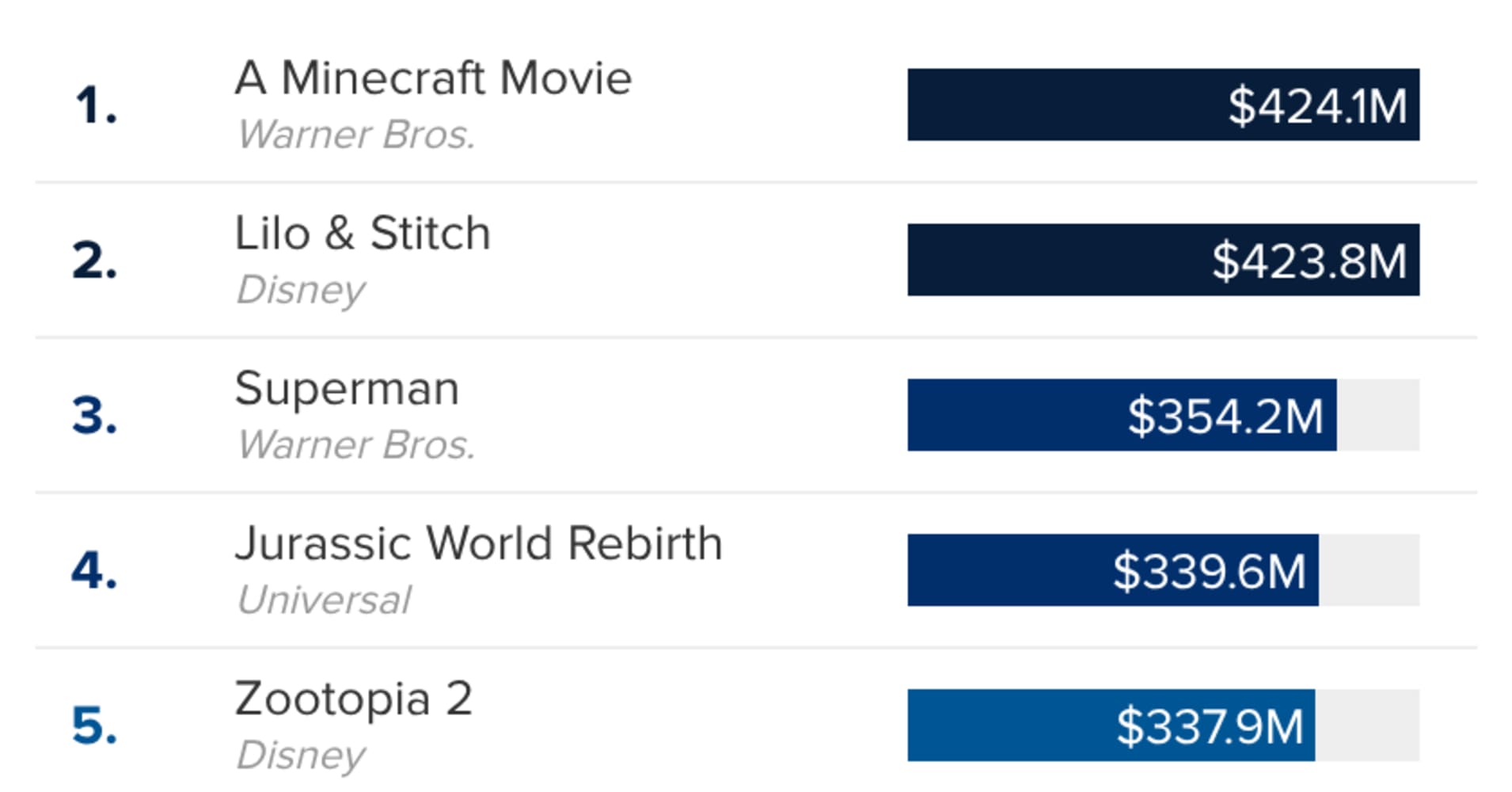Select the Superman movie title
This screenshot has width=1512, height=792.
(x=347, y=389)
